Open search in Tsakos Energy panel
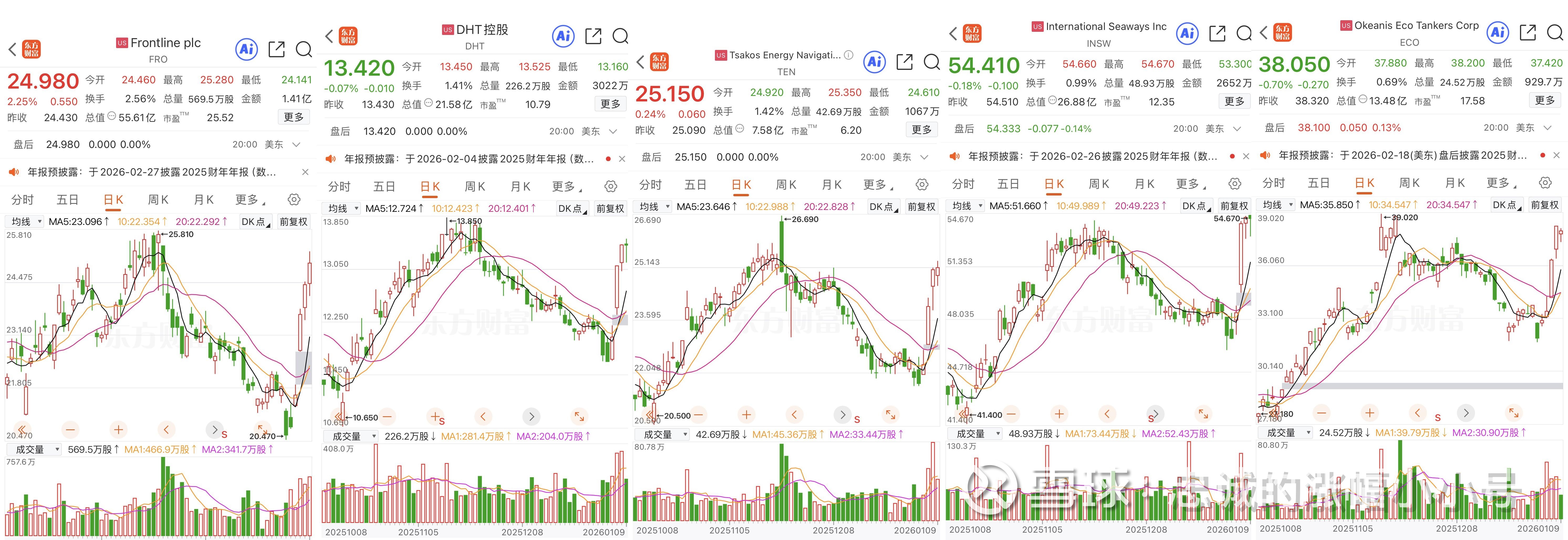This screenshot has width=1568, height=540. (931, 62)
